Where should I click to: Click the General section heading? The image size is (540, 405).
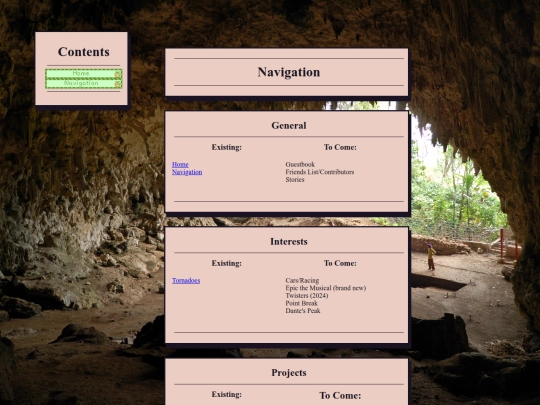pyautogui.click(x=289, y=125)
